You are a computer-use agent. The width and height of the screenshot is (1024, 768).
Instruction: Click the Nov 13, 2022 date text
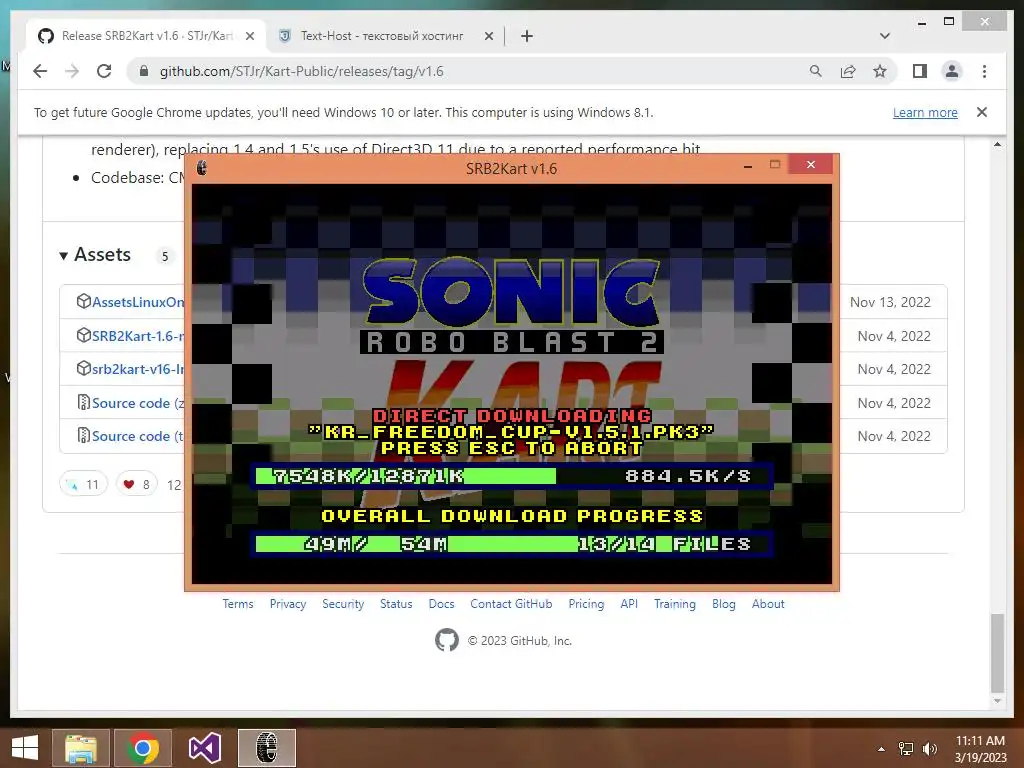890,302
